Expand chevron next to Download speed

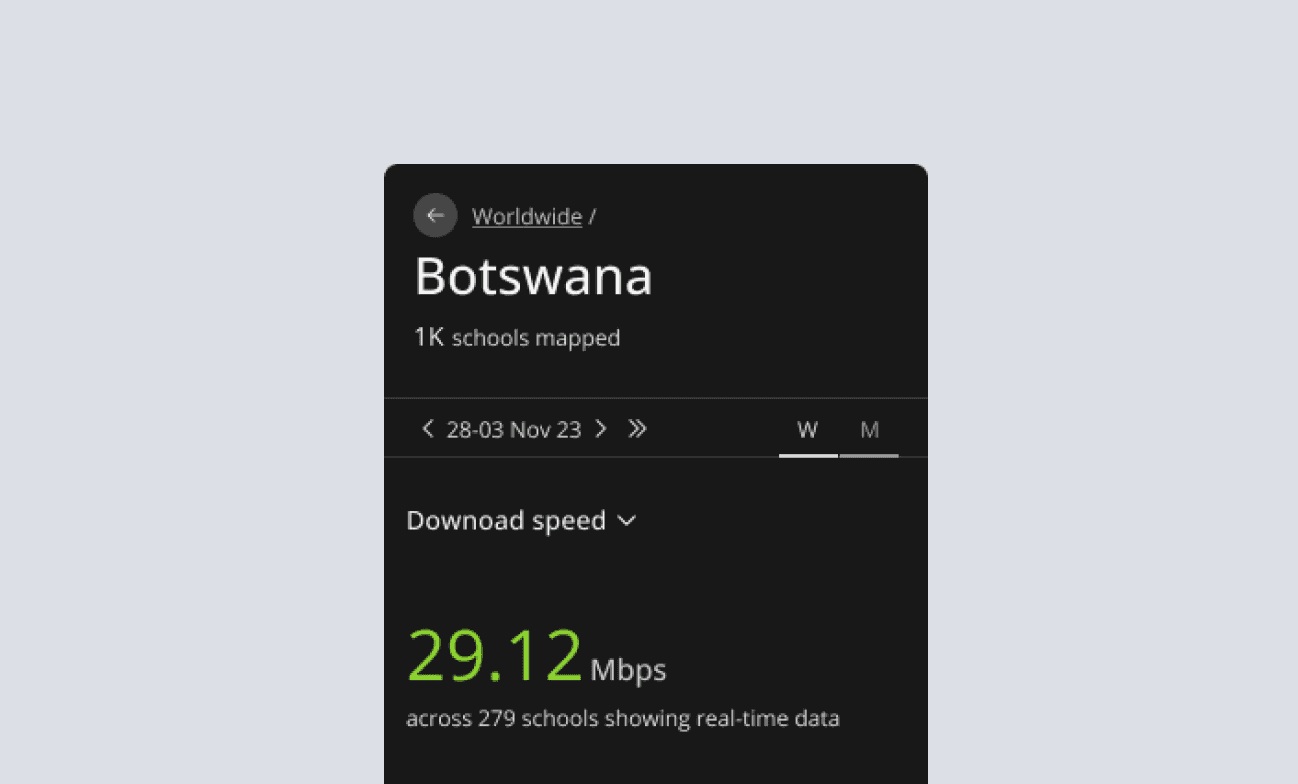point(627,520)
